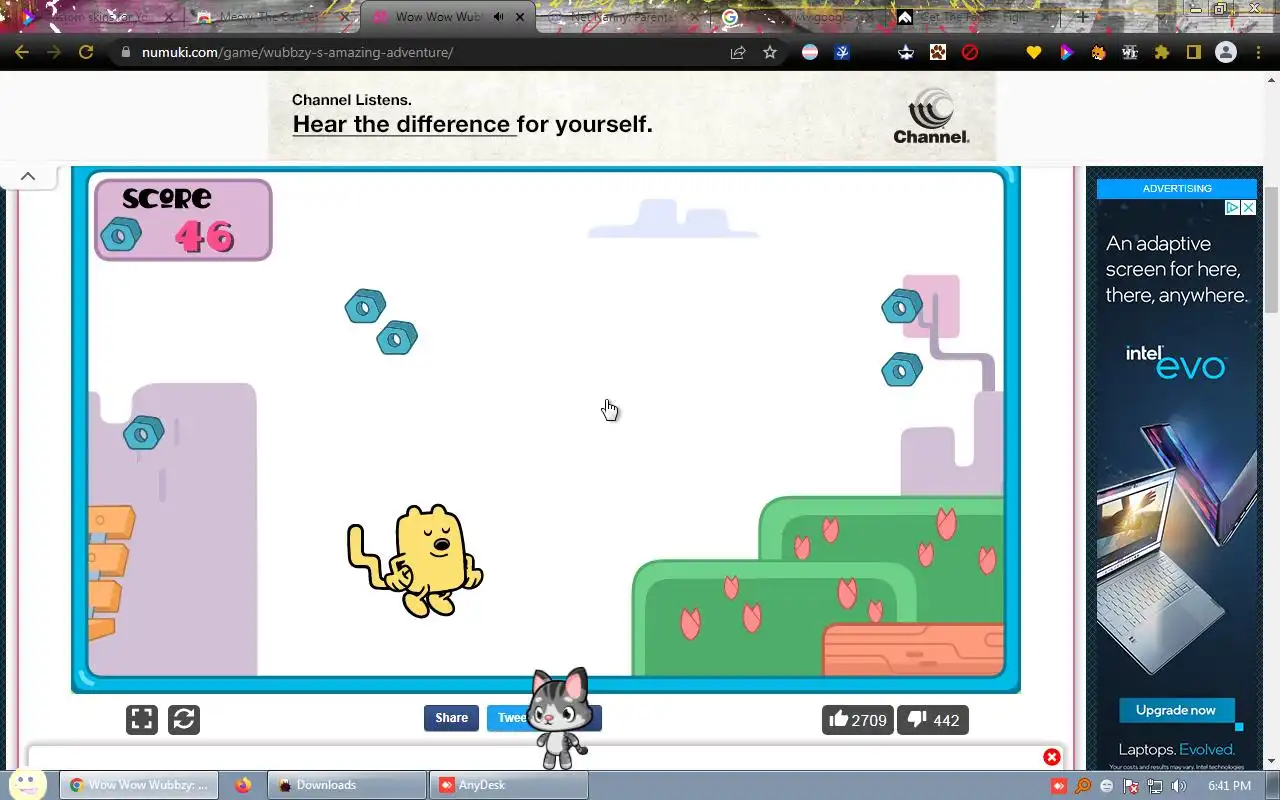Open the volume speaker tray icon
The height and width of the screenshot is (800, 1280).
(x=1179, y=786)
